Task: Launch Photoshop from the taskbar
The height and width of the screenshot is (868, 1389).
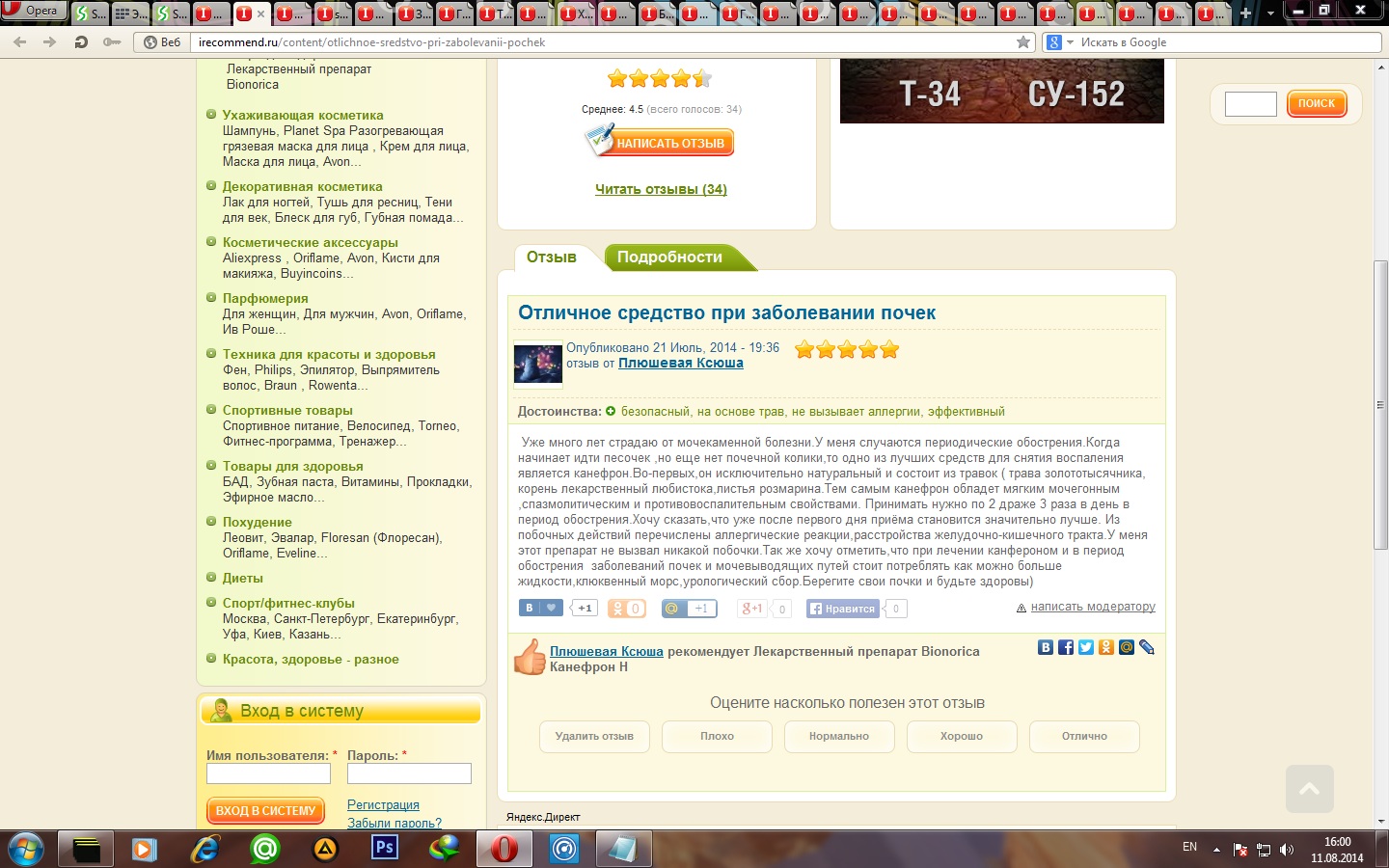Action: pos(384,849)
